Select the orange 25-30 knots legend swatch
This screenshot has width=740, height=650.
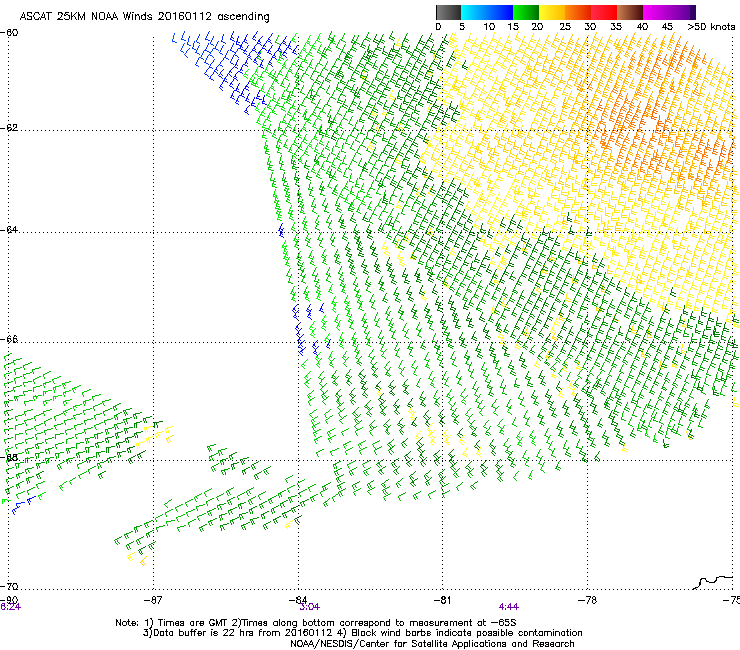coord(578,12)
